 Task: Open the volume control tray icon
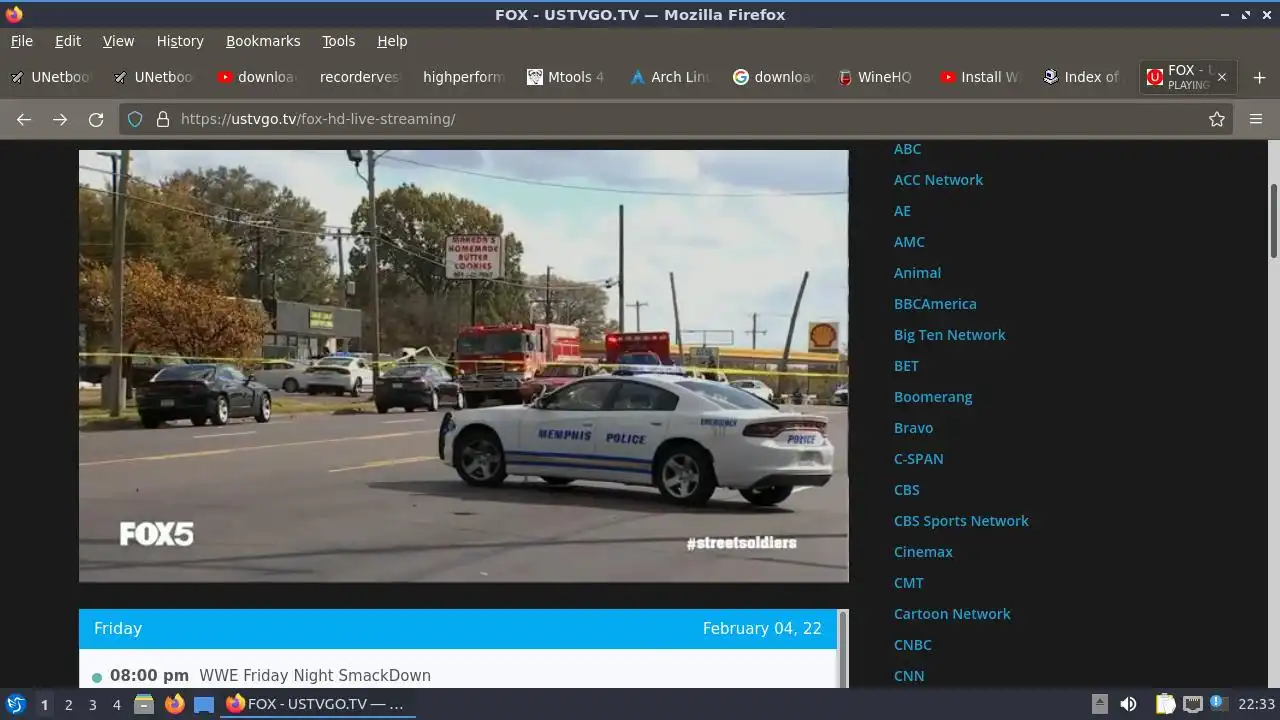1128,704
